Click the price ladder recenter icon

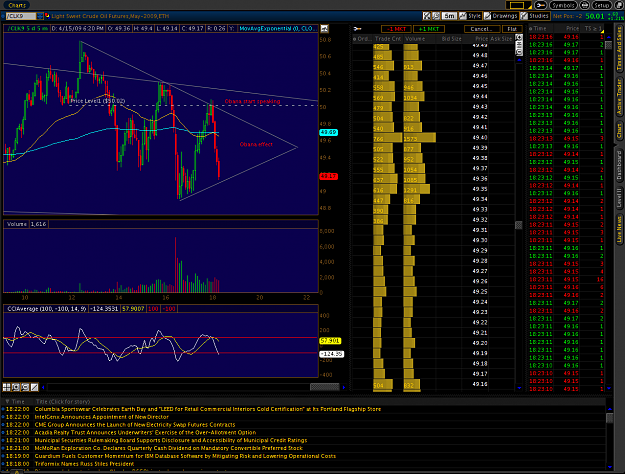(519, 45)
